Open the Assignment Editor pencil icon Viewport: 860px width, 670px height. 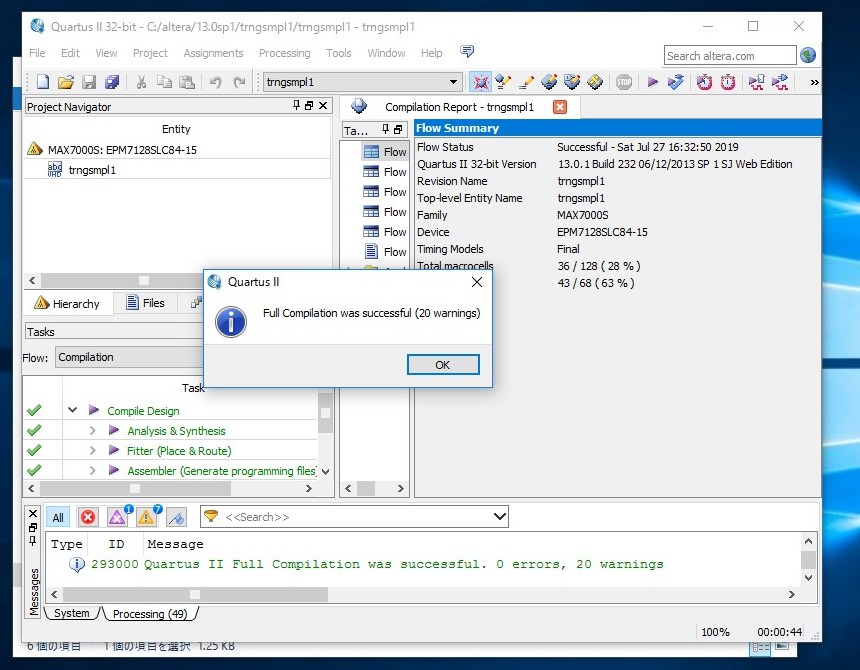coord(526,82)
